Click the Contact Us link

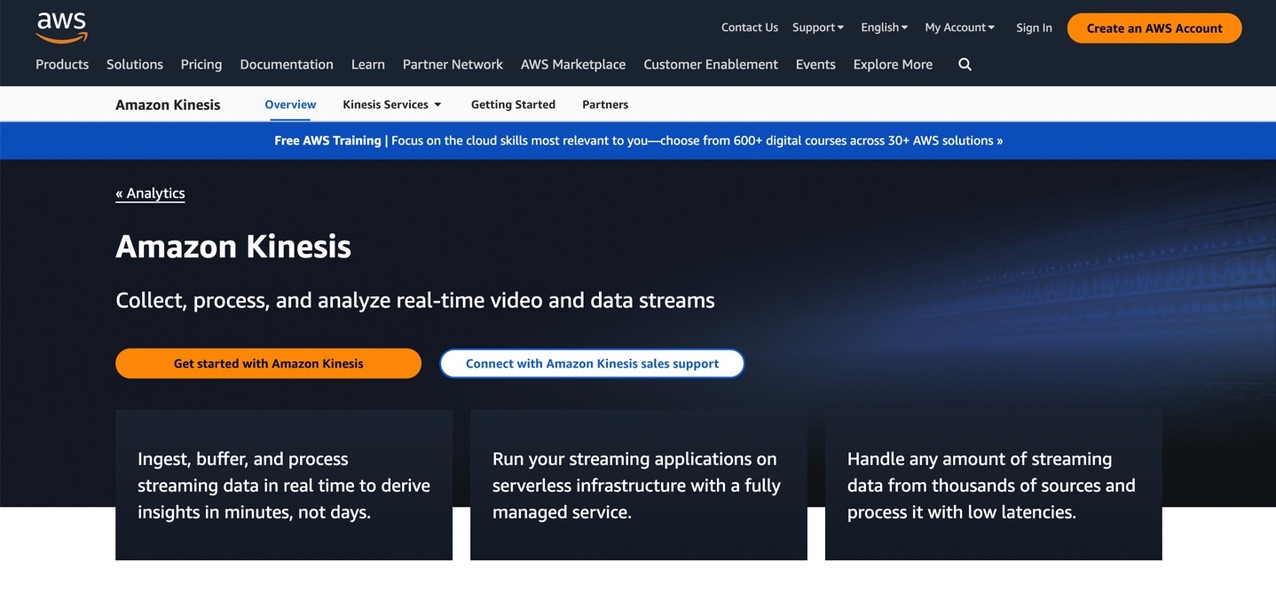(750, 28)
